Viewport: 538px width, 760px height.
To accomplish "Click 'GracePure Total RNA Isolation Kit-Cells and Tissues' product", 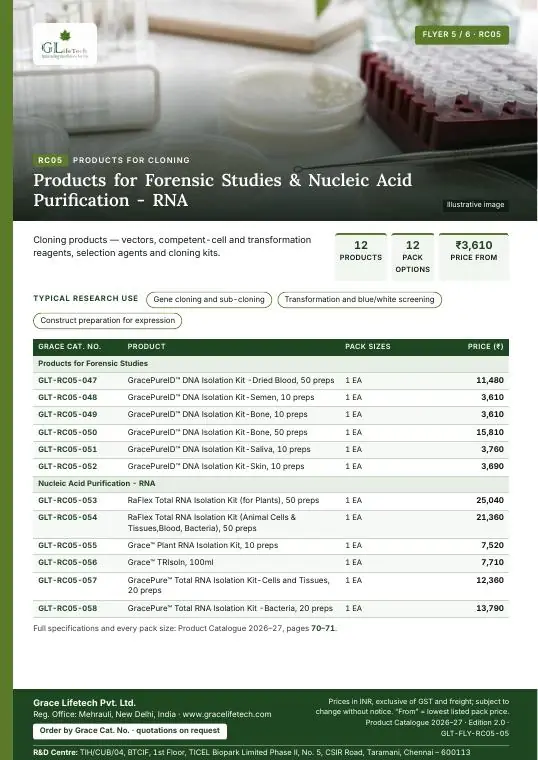I will click(x=229, y=586).
